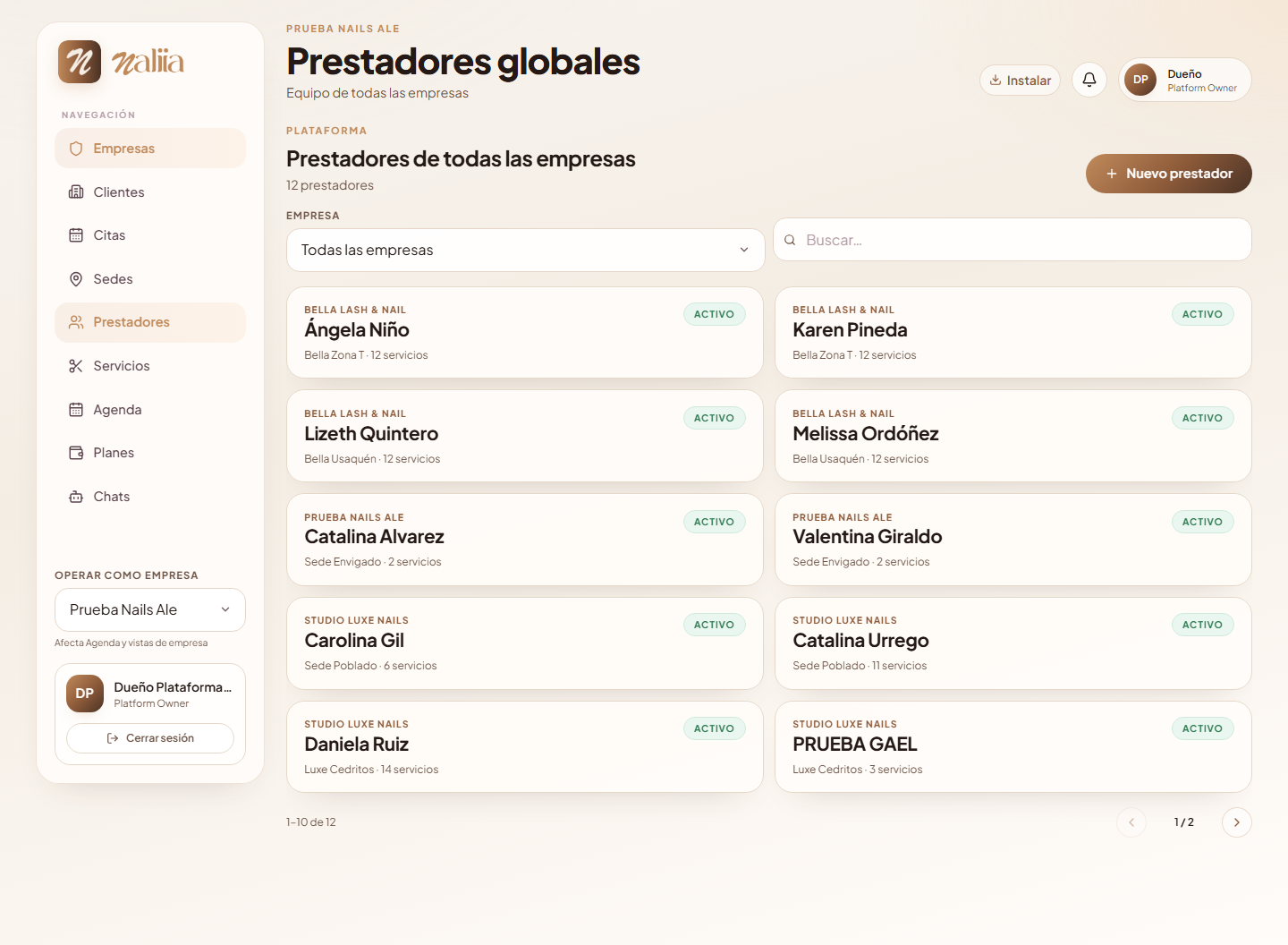The image size is (1288, 945).
Task: Expand the Prueba Nails Ale company selector
Action: pyautogui.click(x=150, y=610)
